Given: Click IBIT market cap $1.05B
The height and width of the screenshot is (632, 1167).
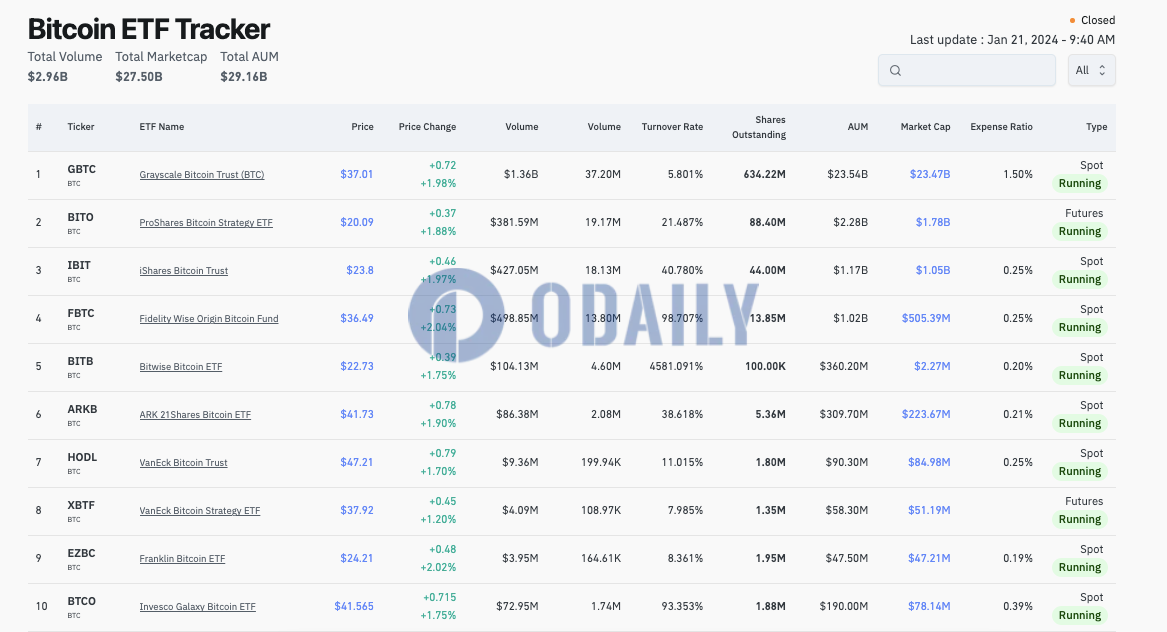Looking at the screenshot, I should (x=933, y=270).
